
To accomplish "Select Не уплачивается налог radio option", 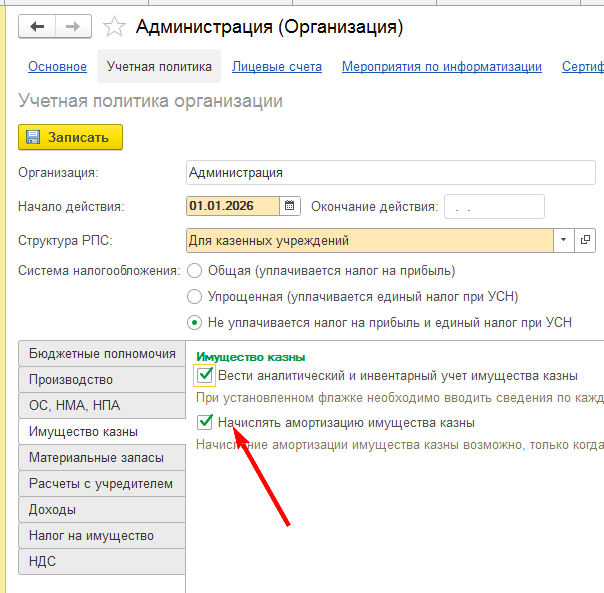I will [194, 323].
